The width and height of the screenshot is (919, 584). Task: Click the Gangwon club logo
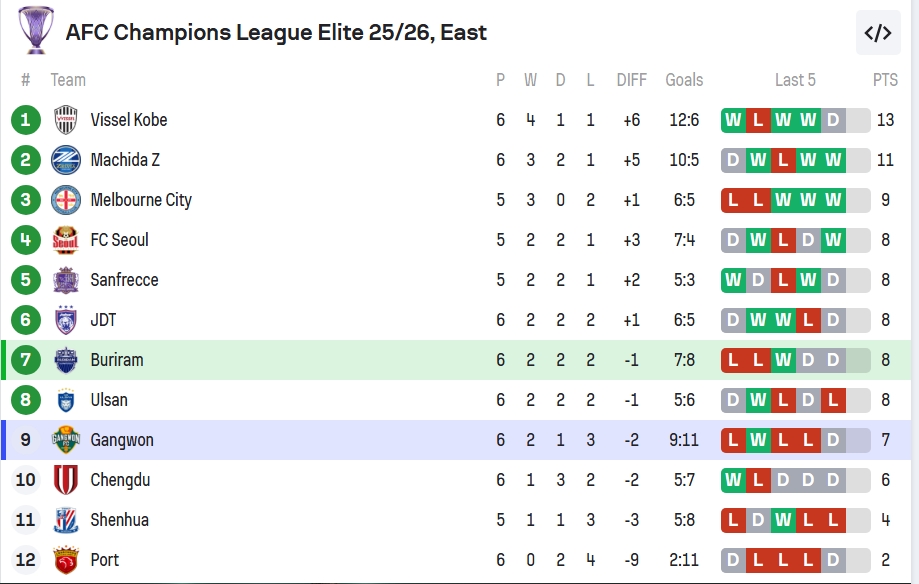pyautogui.click(x=66, y=440)
